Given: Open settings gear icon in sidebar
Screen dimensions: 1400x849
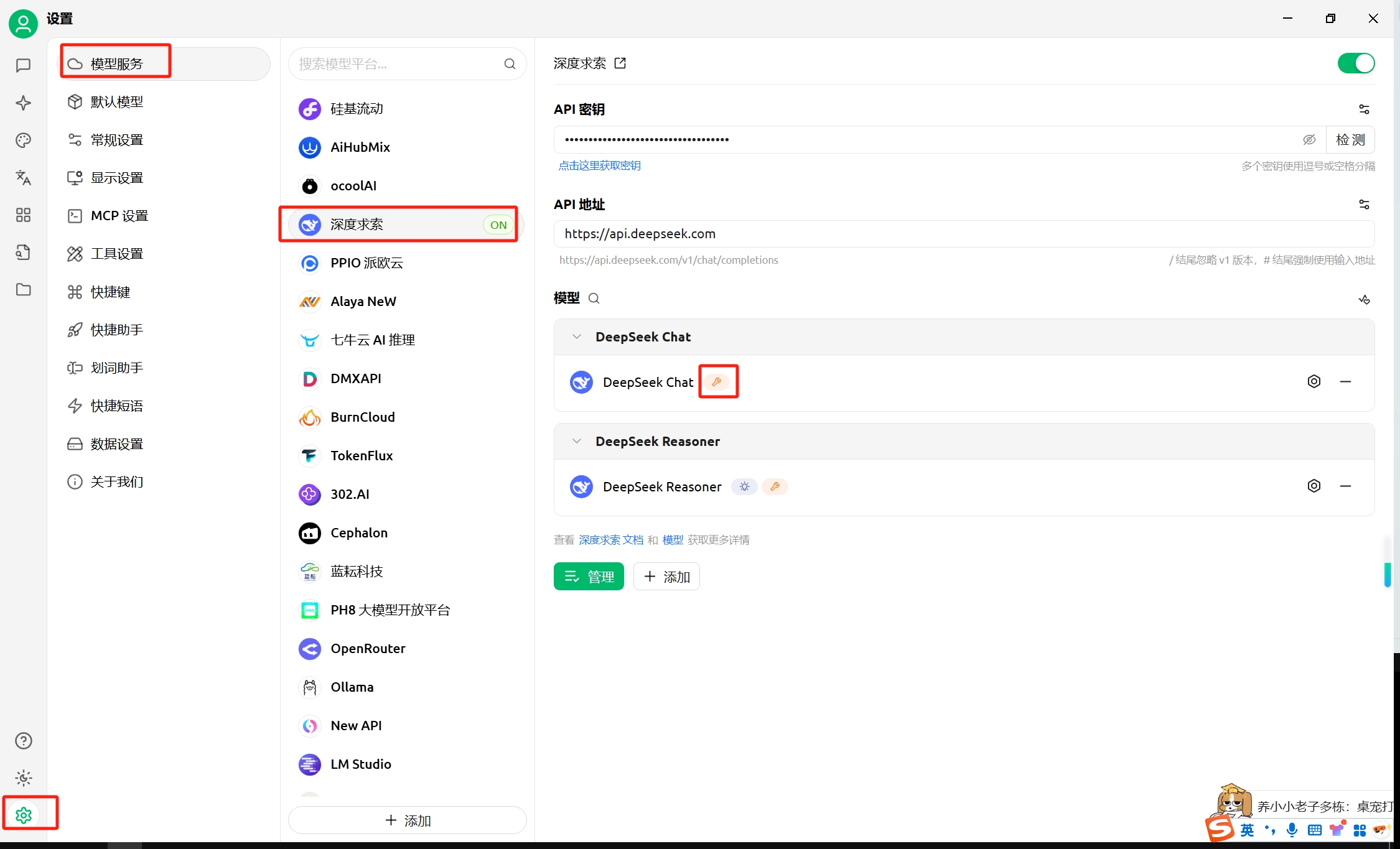Looking at the screenshot, I should tap(24, 815).
